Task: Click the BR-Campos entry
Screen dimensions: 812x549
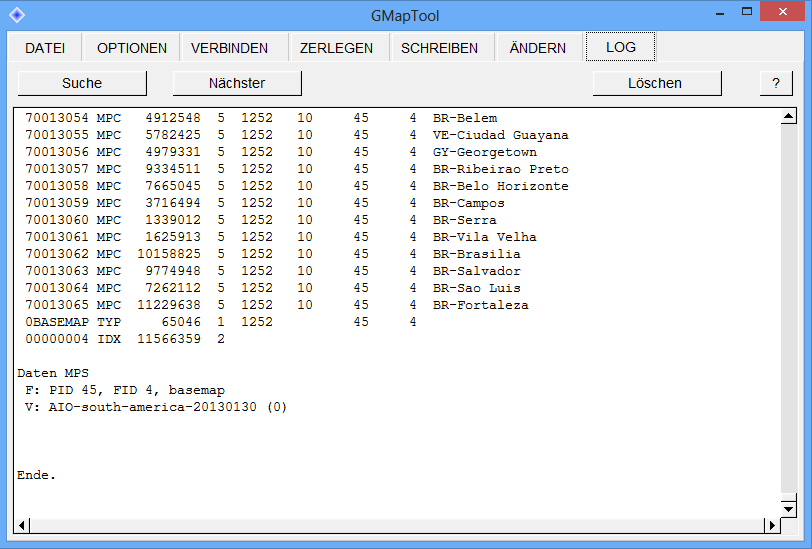Action: coord(265,203)
